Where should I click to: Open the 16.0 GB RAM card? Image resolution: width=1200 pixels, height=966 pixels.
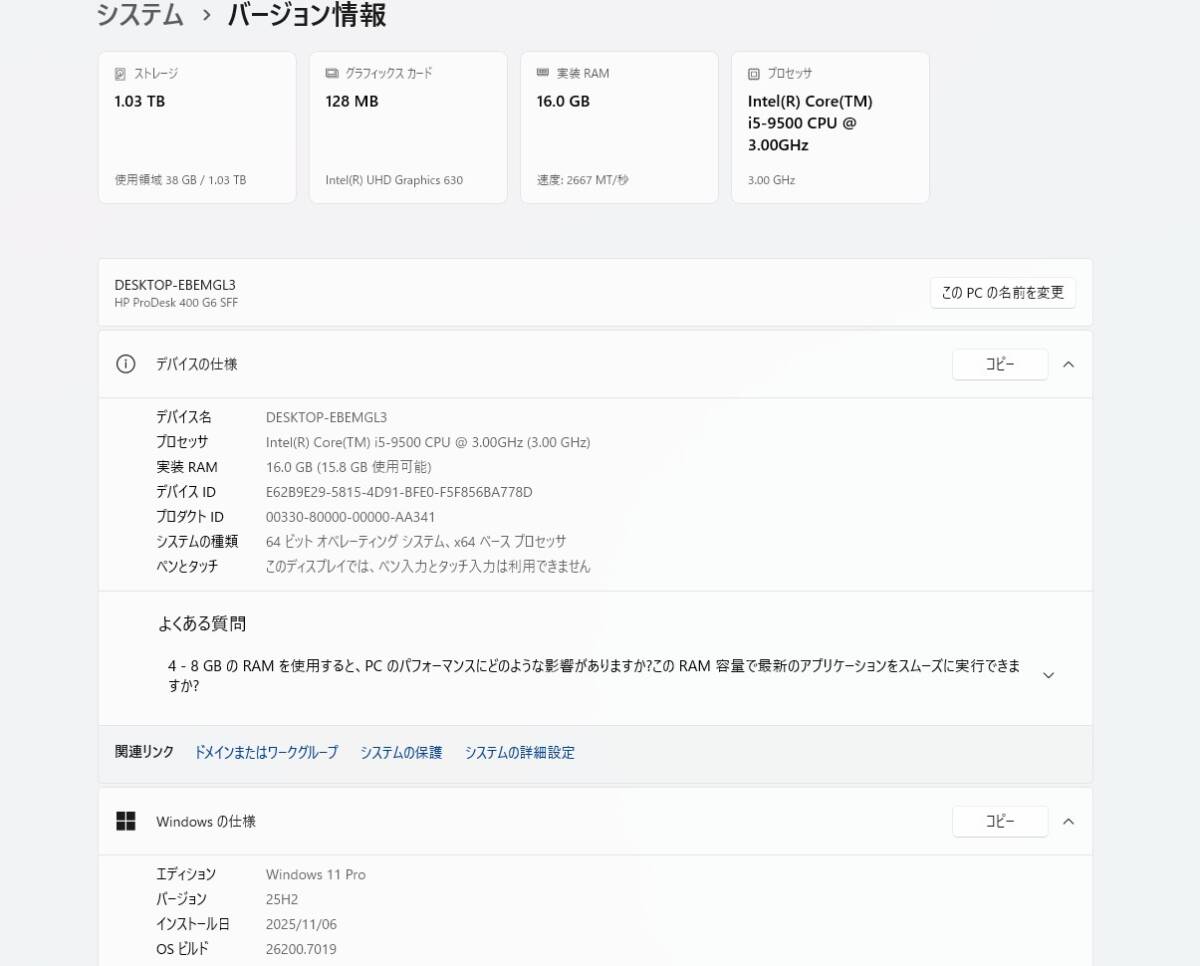click(619, 128)
